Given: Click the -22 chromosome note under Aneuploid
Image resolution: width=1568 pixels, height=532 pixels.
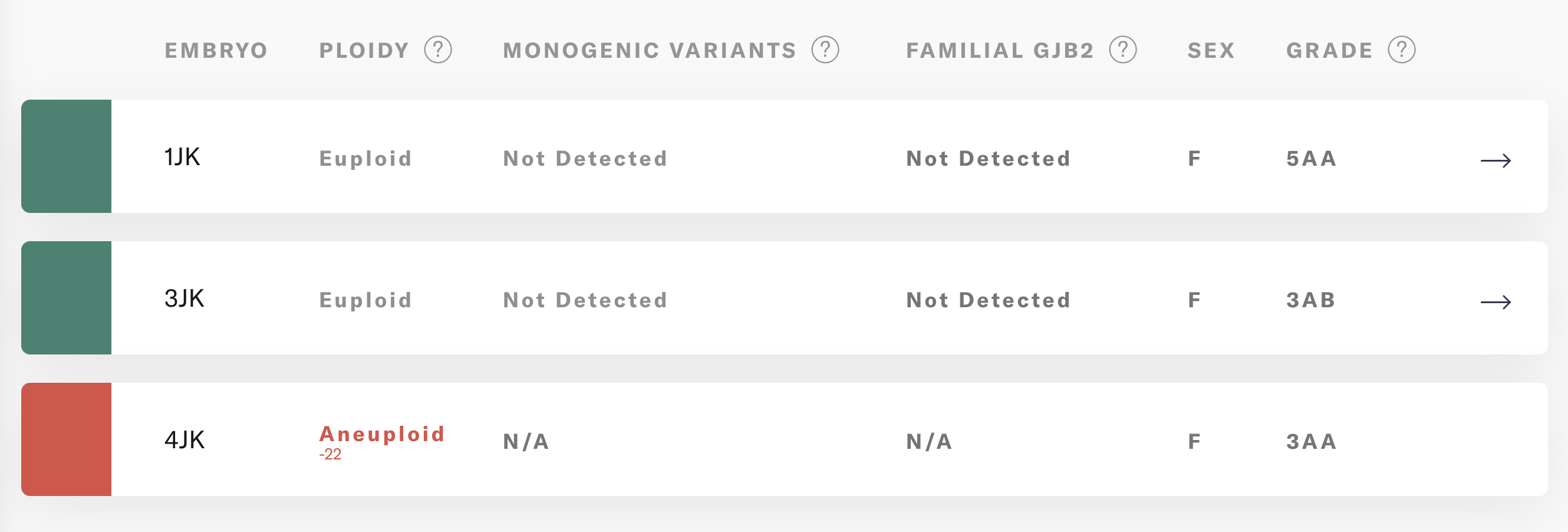Looking at the screenshot, I should (330, 455).
